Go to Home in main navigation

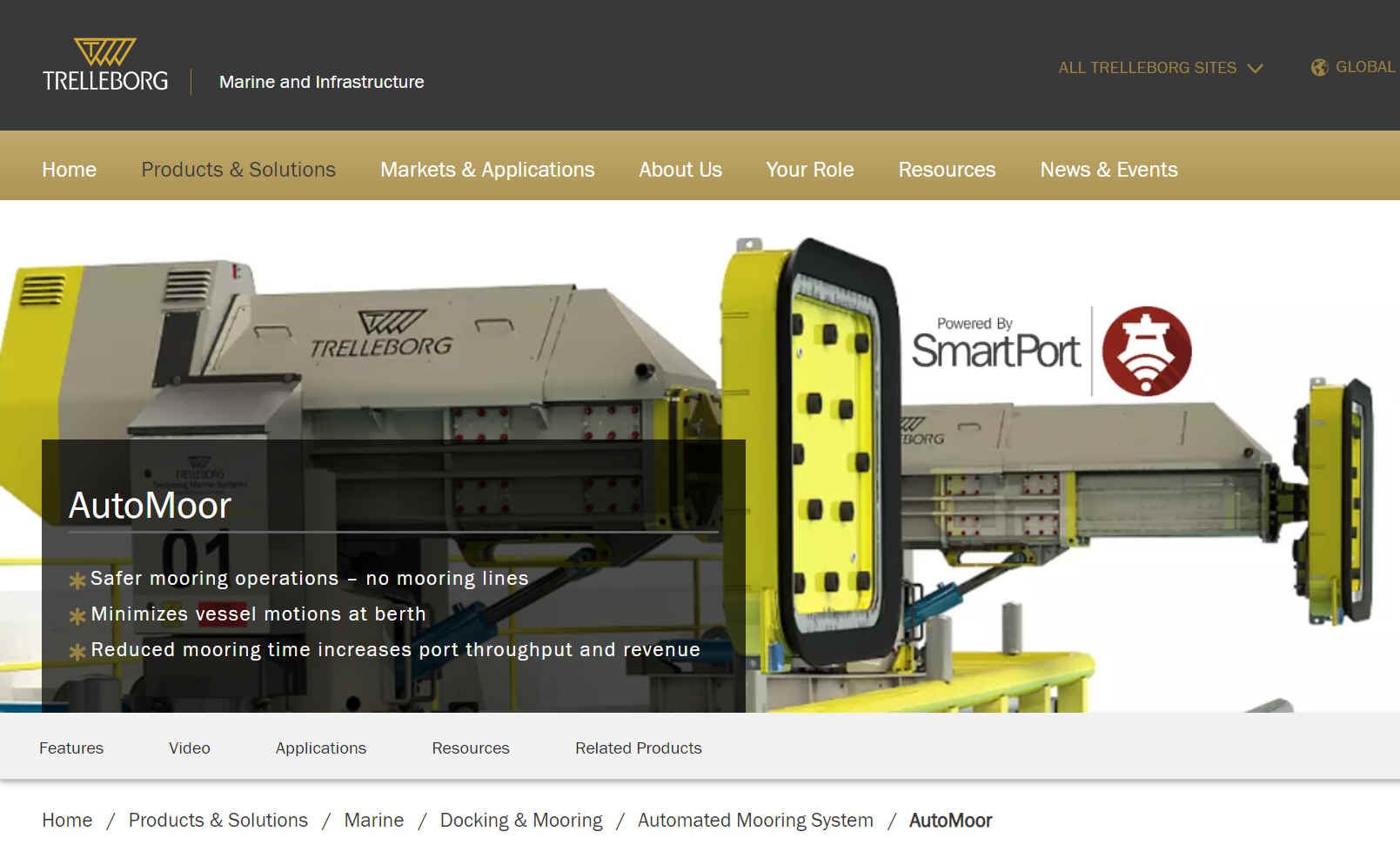[70, 170]
